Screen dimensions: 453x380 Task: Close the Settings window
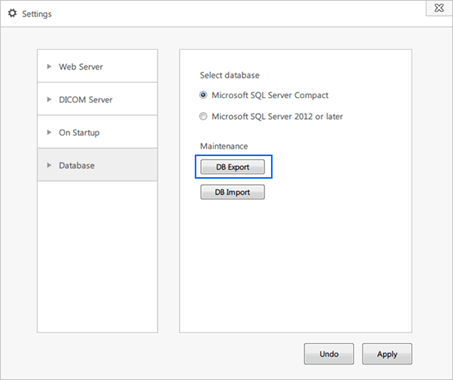click(x=439, y=8)
